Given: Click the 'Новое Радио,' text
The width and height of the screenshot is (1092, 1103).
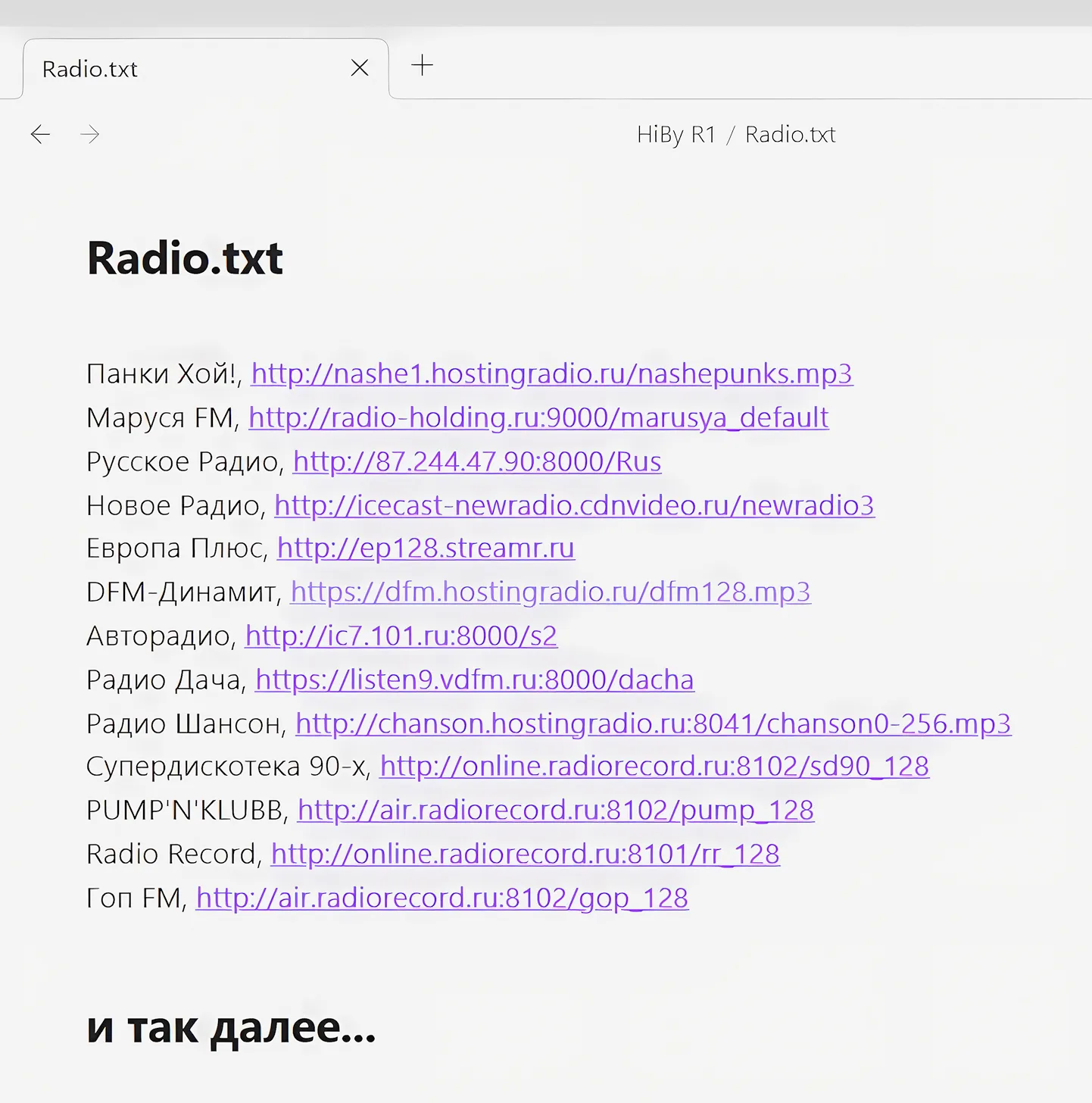Looking at the screenshot, I should 176,505.
